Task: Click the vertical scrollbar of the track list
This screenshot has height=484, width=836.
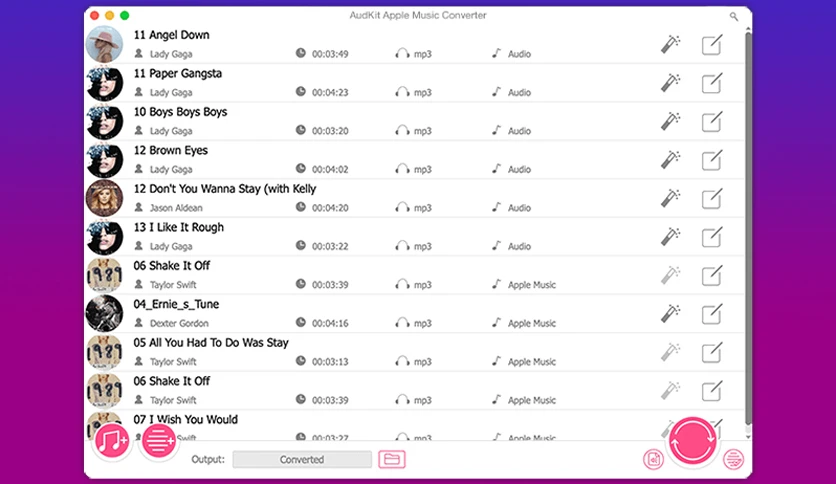Action: pos(748,229)
